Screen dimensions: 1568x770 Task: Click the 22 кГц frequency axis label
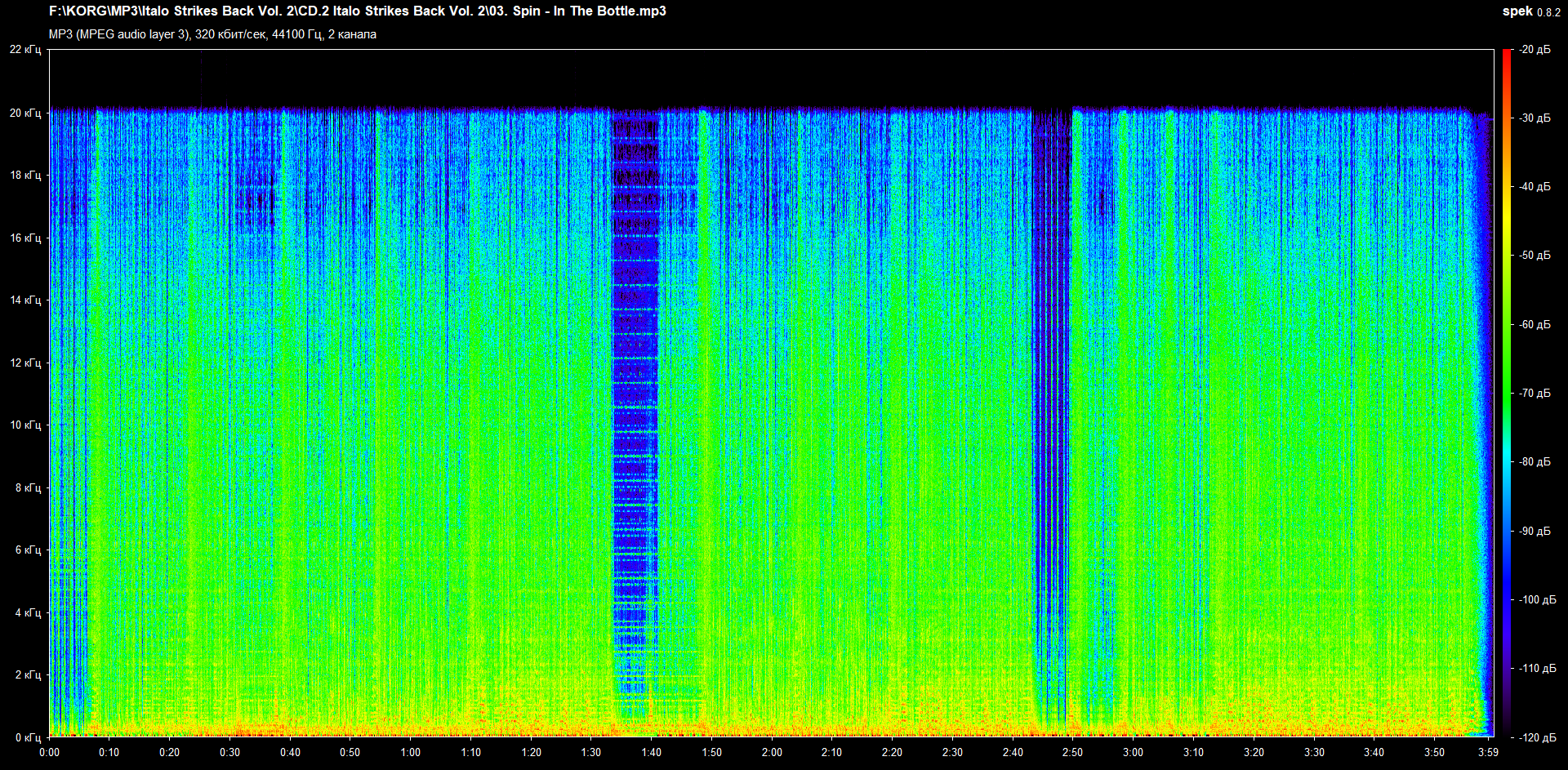click(24, 50)
